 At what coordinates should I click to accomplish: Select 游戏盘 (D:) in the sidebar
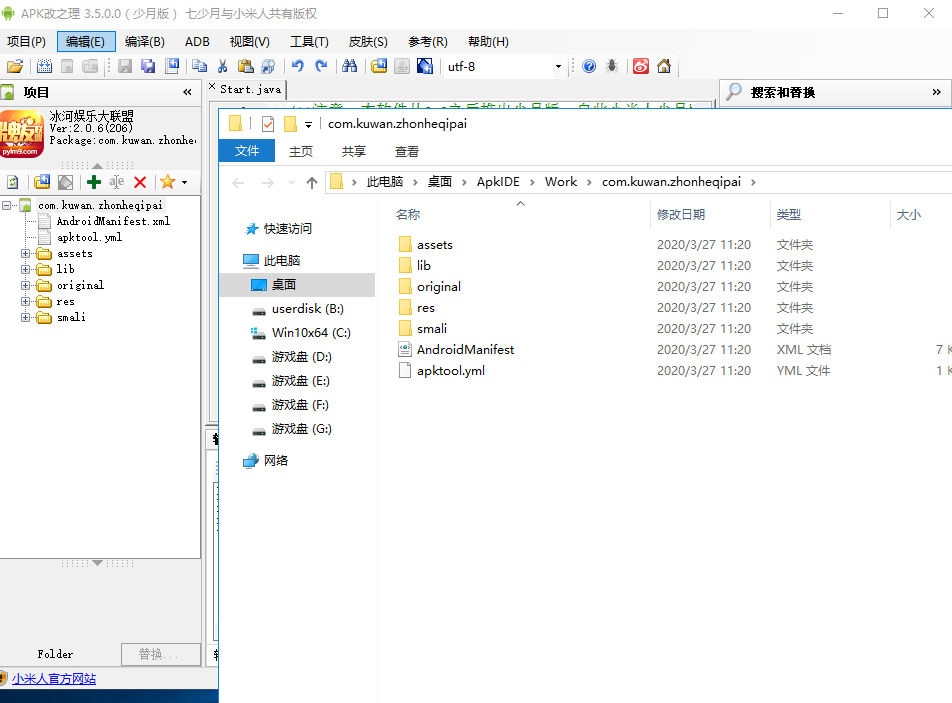tap(302, 356)
